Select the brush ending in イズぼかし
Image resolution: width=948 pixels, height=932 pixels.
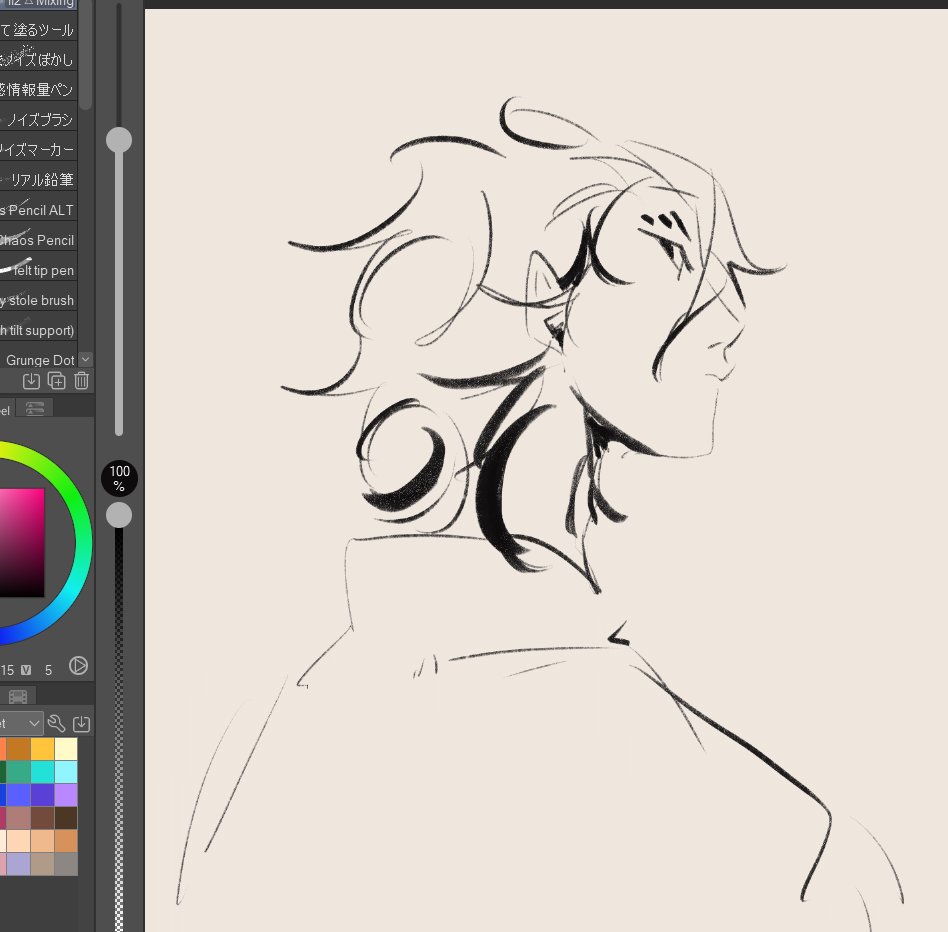click(x=39, y=59)
